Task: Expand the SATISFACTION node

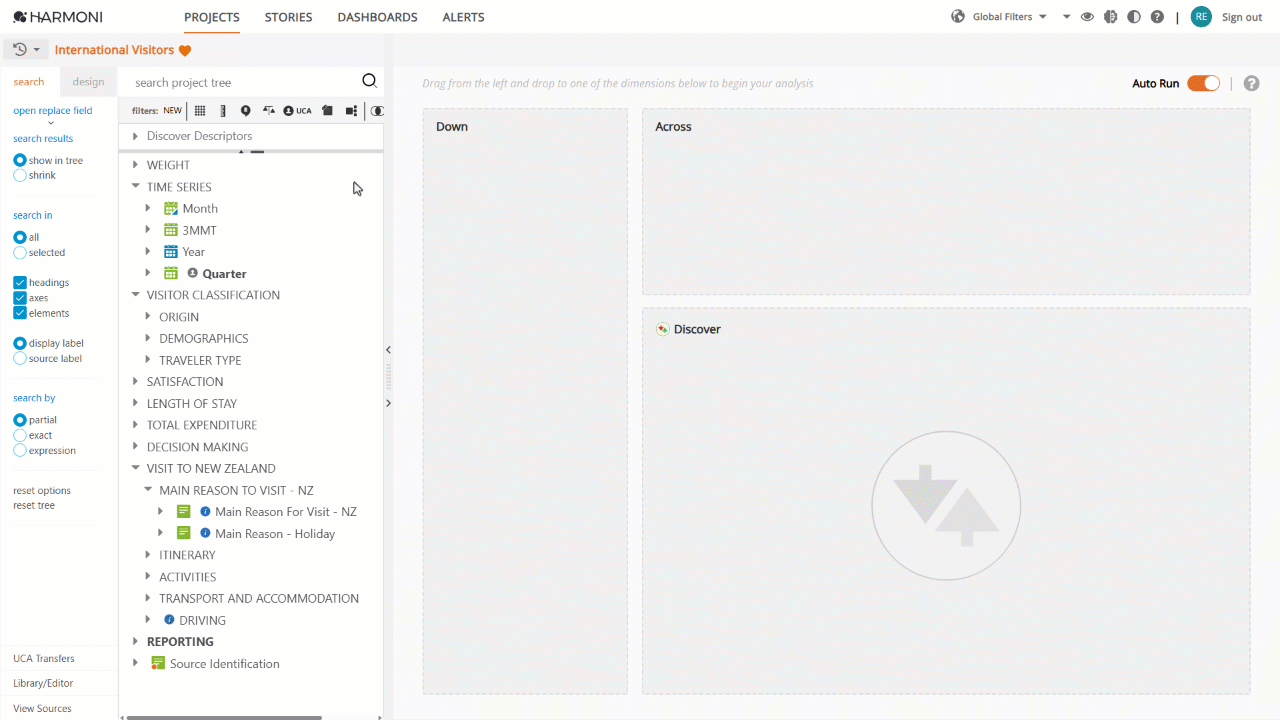Action: (135, 381)
